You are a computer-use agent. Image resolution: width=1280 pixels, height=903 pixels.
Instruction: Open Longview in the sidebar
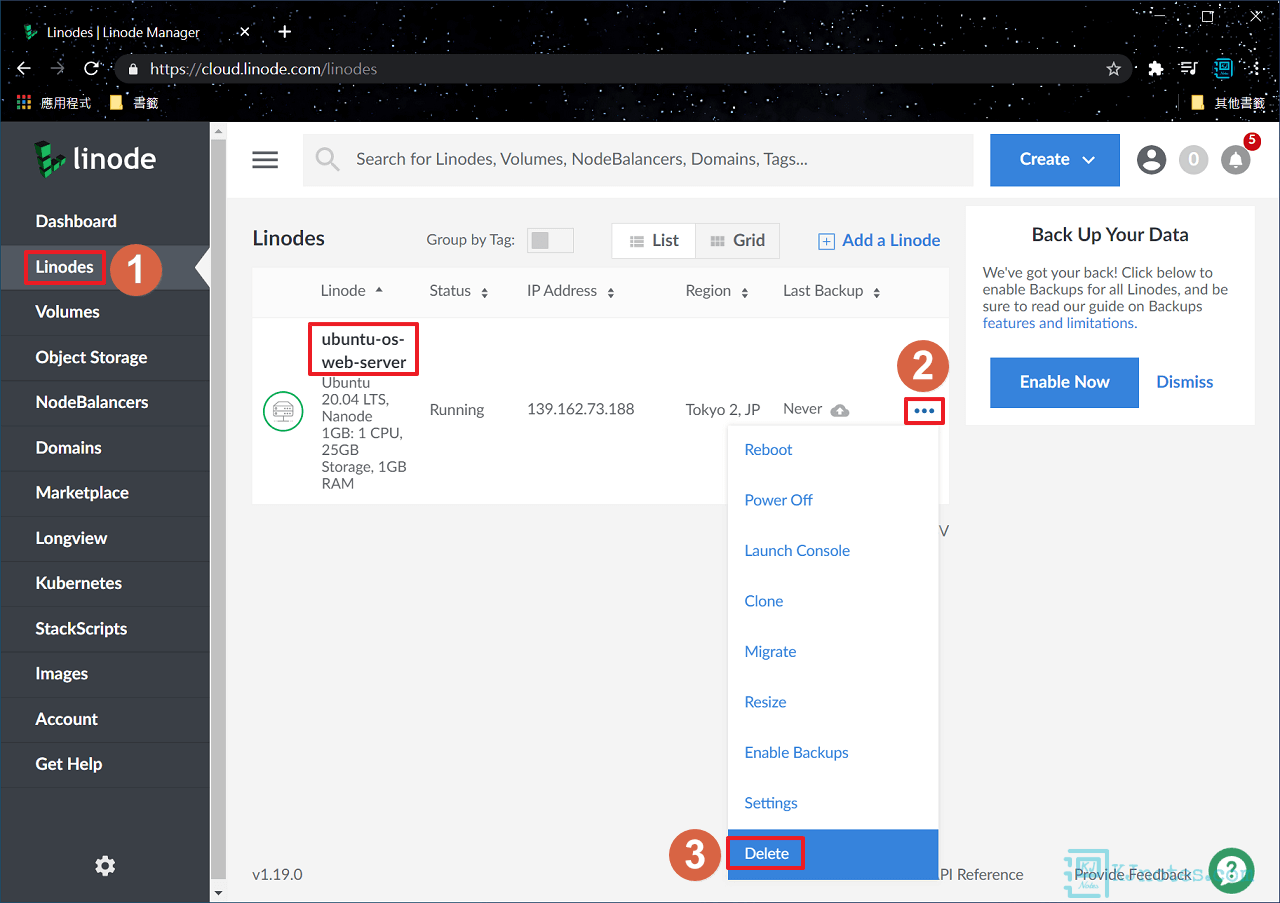(x=105, y=538)
